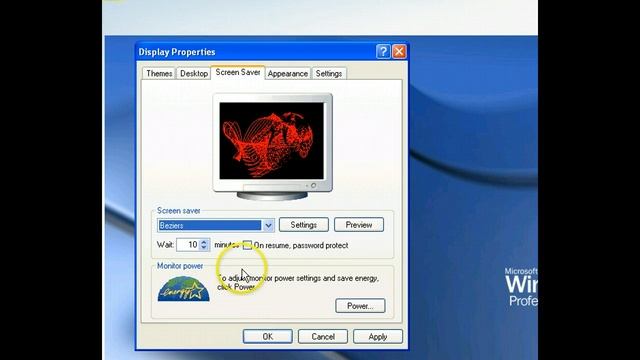The height and width of the screenshot is (360, 640).
Task: Apply the screen saver settings
Action: [x=378, y=336]
